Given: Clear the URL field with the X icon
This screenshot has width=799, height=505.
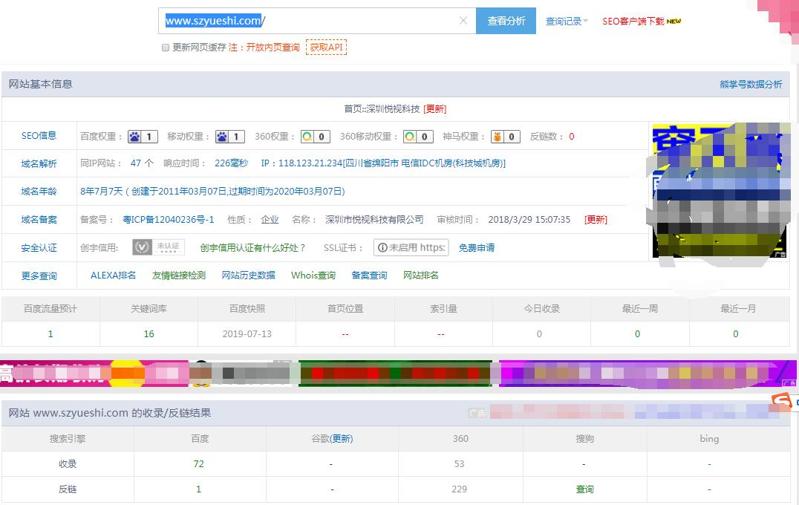Looking at the screenshot, I should (x=463, y=20).
